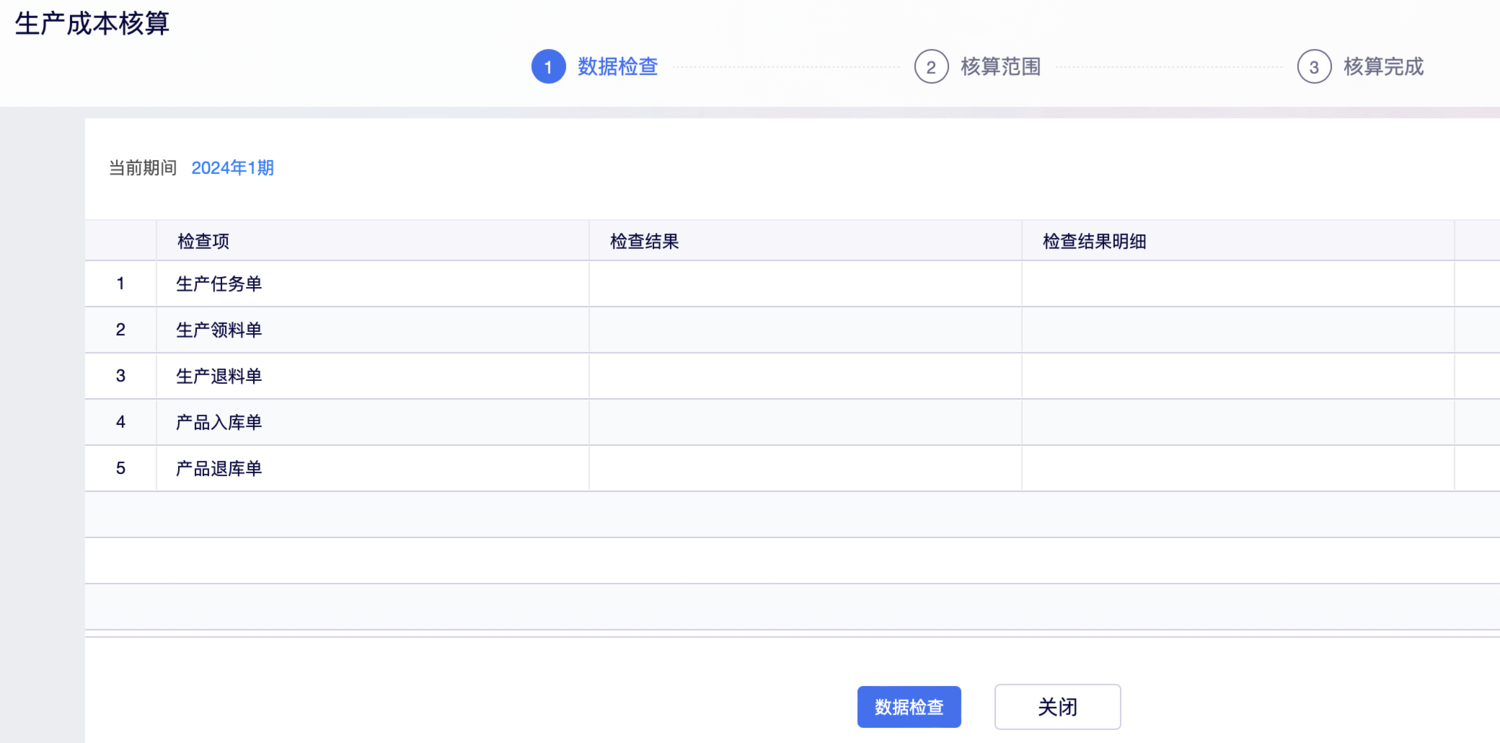Select the 生产领料单 row
This screenshot has height=743, width=1500.
point(219,330)
